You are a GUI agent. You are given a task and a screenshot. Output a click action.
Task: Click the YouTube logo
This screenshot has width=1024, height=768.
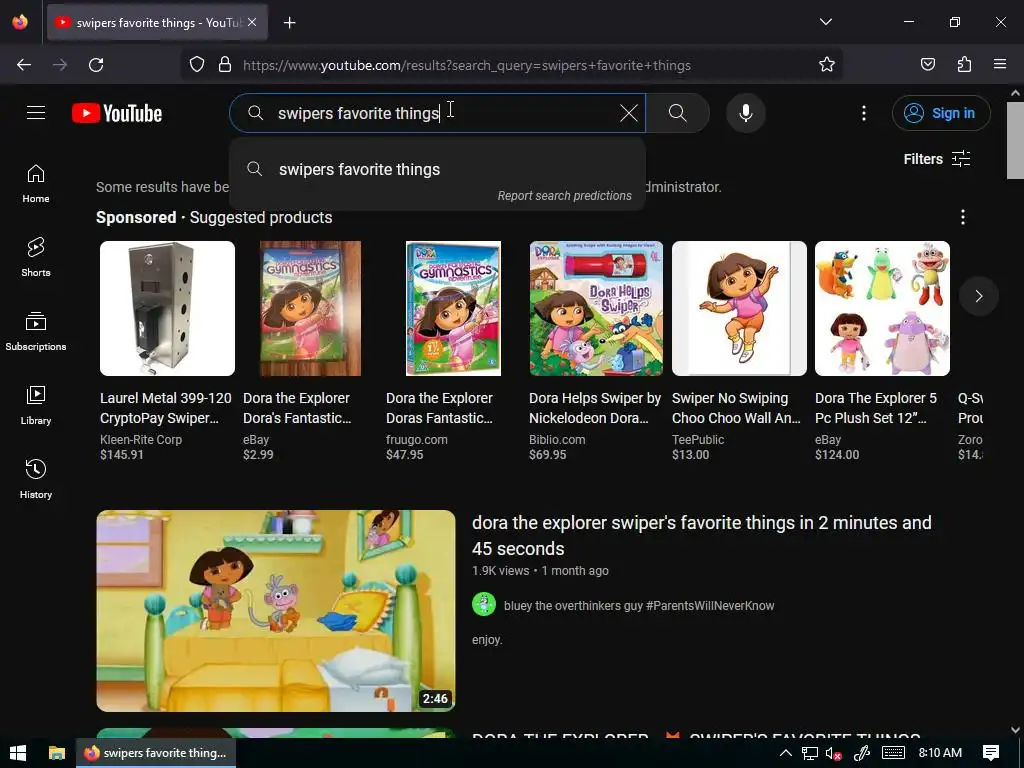tap(117, 113)
